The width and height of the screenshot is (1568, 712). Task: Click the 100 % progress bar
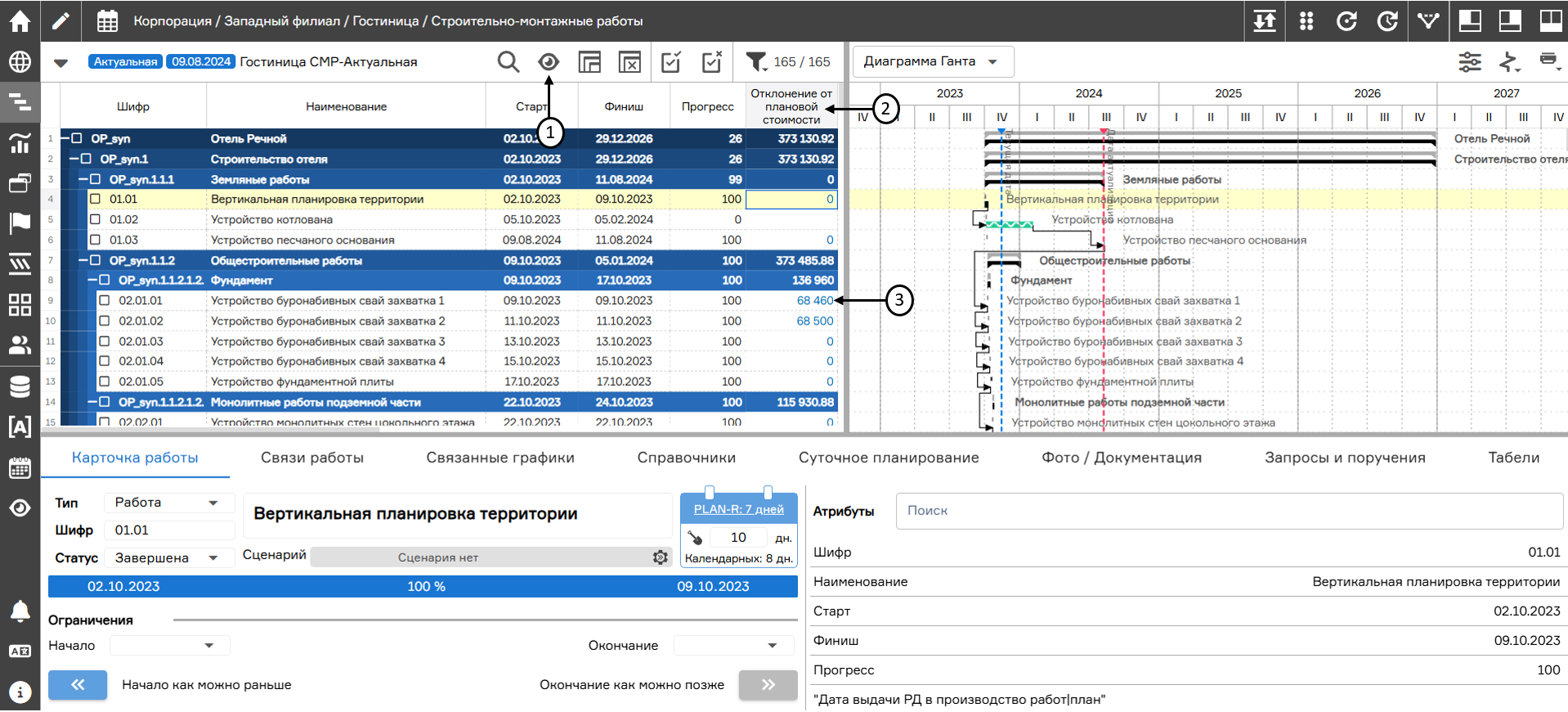423,586
